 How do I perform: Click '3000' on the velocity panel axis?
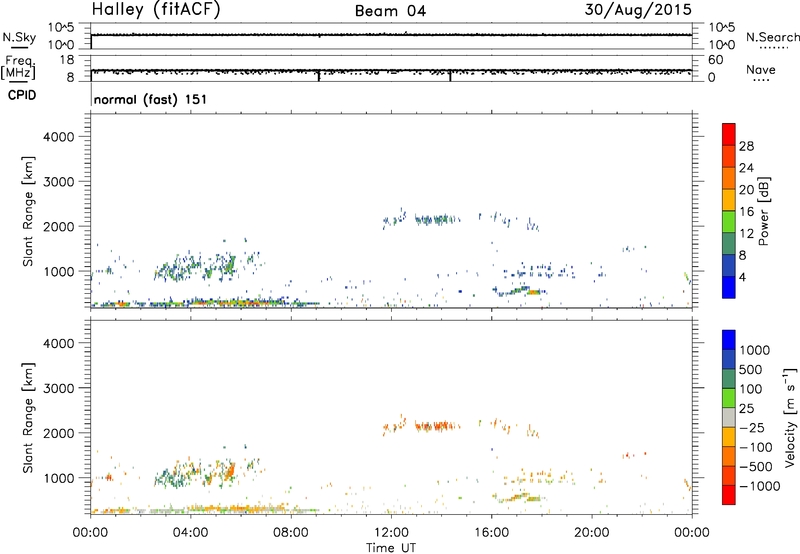point(59,388)
